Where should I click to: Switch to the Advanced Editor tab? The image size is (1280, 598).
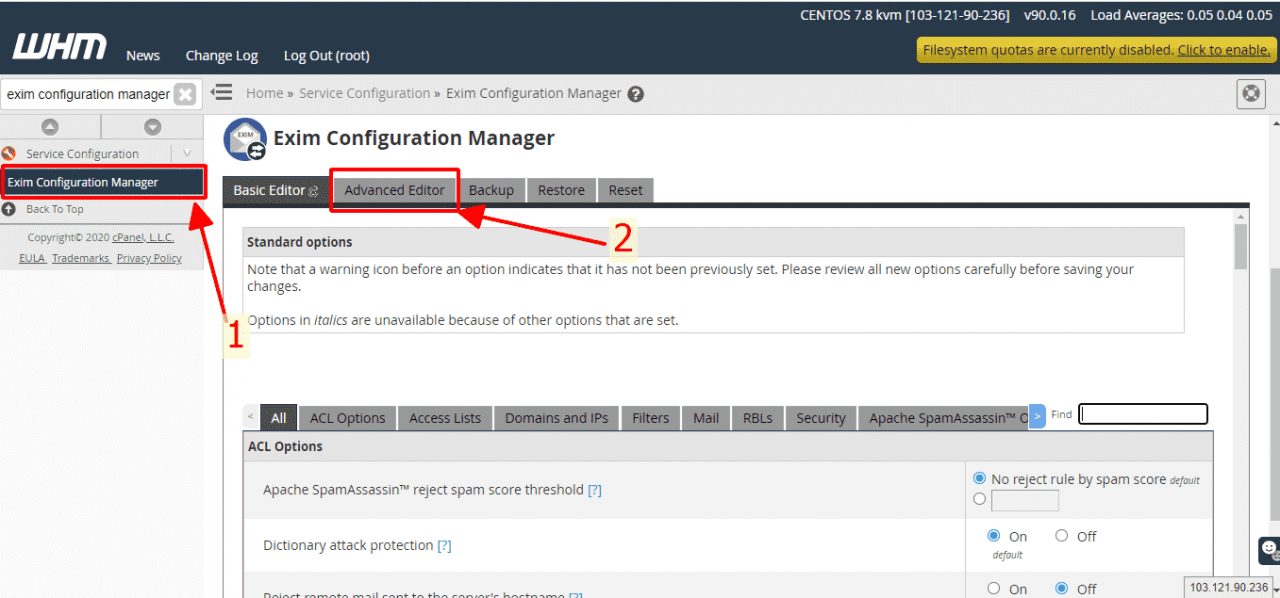point(394,190)
